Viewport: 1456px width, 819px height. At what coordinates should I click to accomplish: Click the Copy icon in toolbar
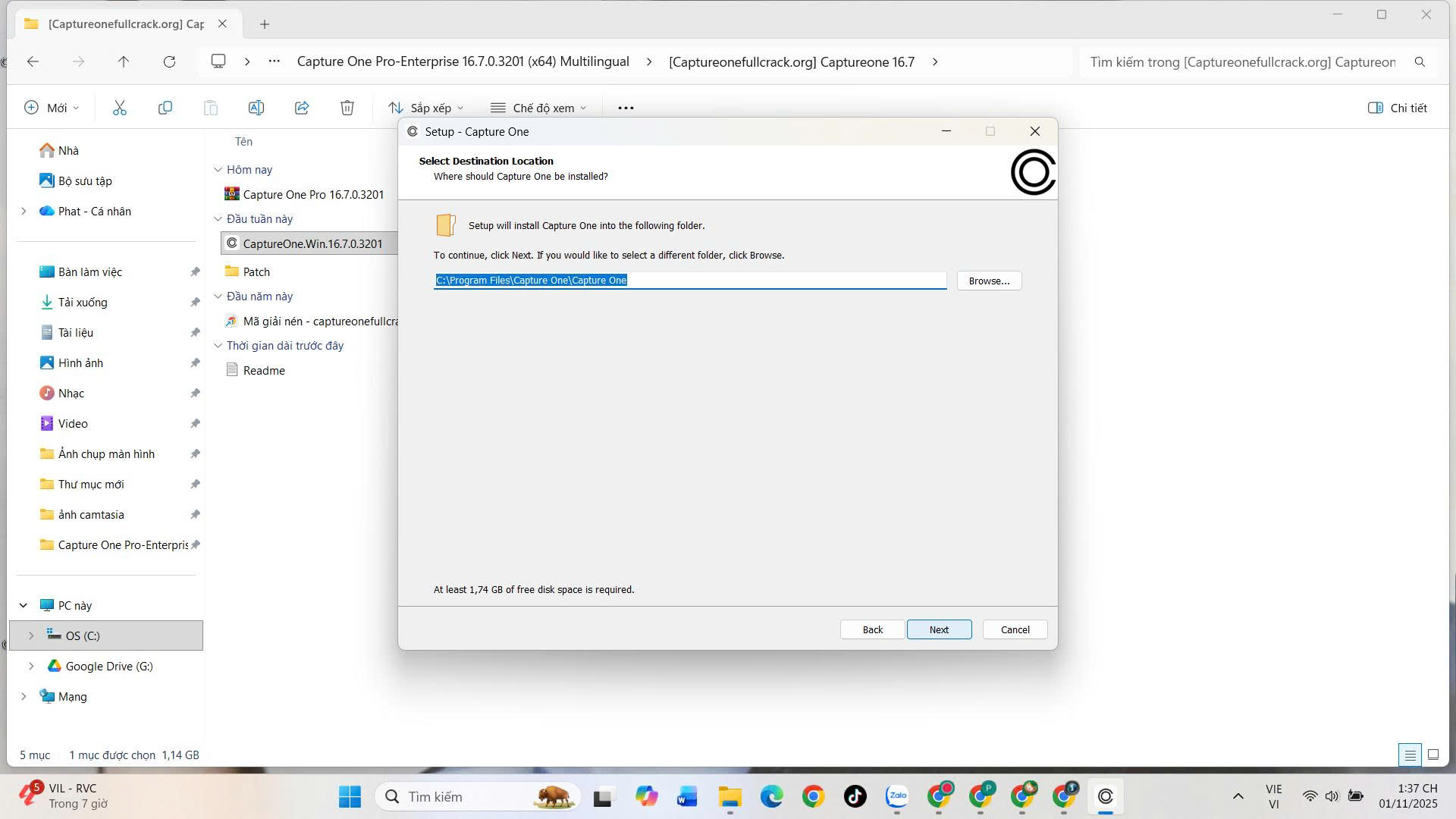coord(165,108)
